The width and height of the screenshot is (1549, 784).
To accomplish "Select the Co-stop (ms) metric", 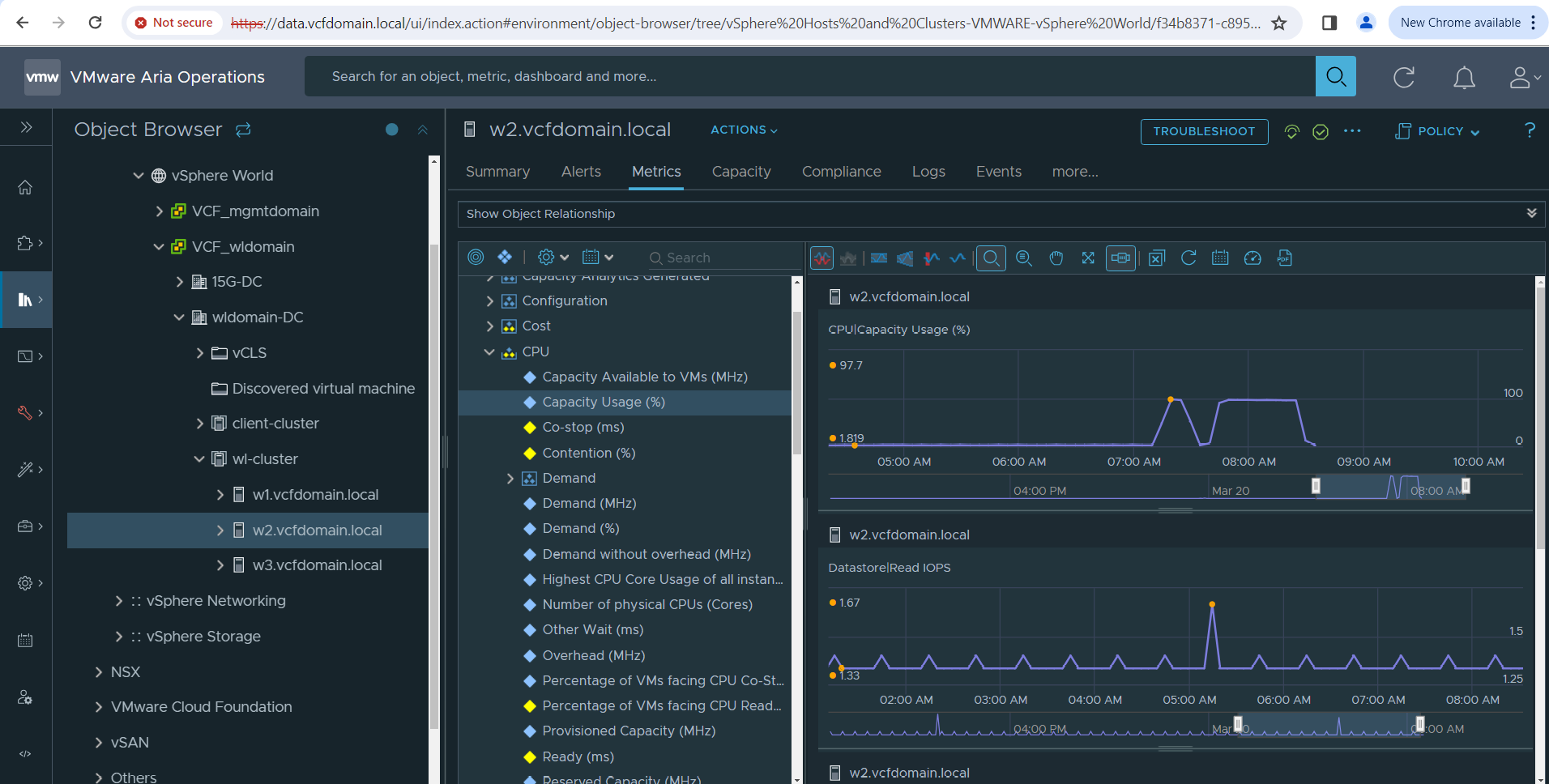I will [582, 427].
